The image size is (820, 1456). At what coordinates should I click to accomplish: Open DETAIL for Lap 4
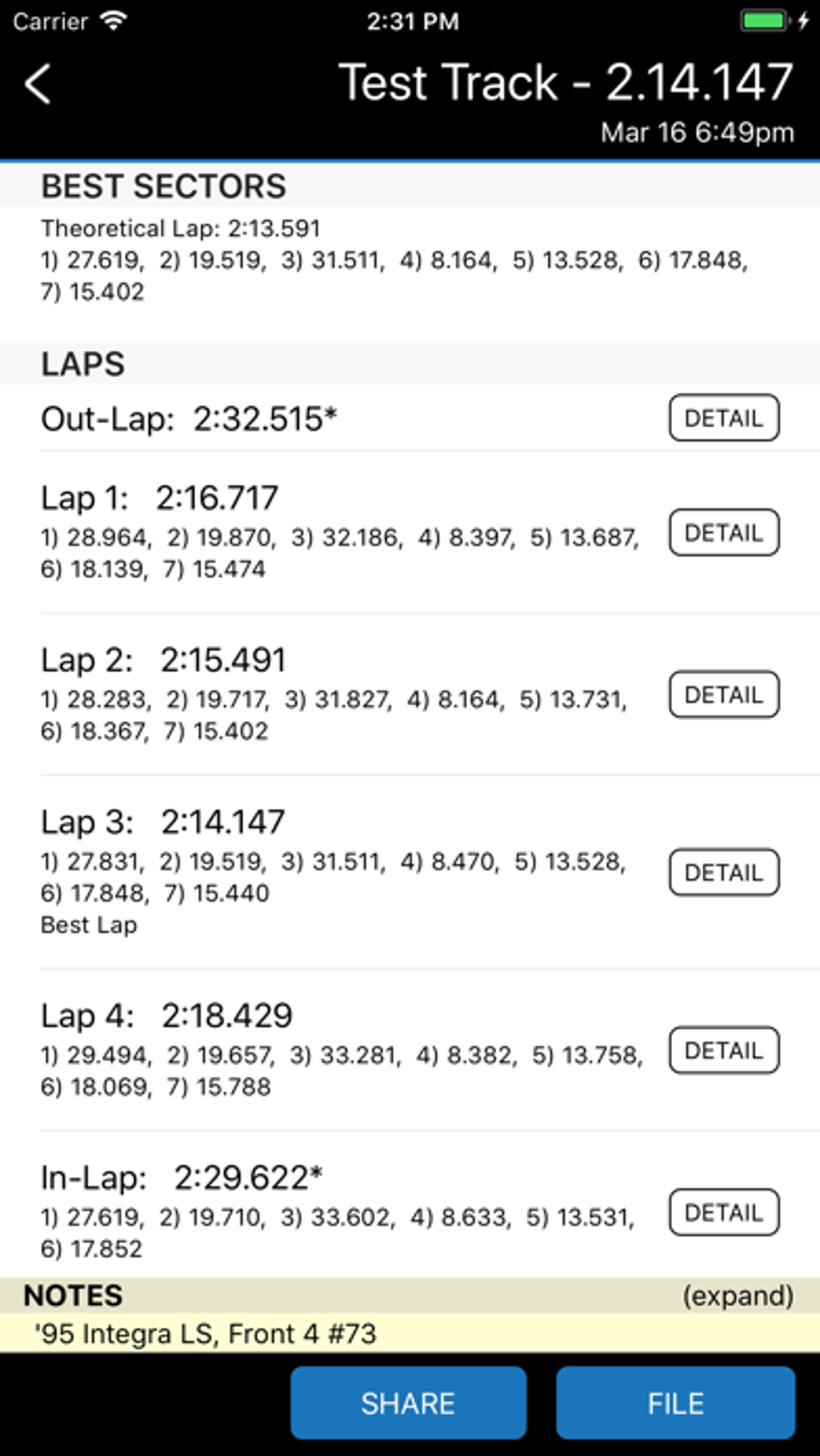[x=724, y=1050]
